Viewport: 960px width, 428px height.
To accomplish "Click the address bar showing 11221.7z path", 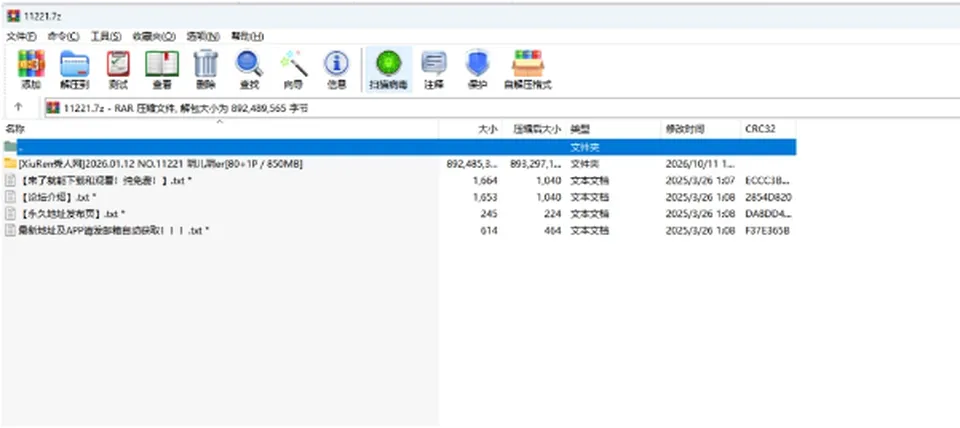I will 502,108.
